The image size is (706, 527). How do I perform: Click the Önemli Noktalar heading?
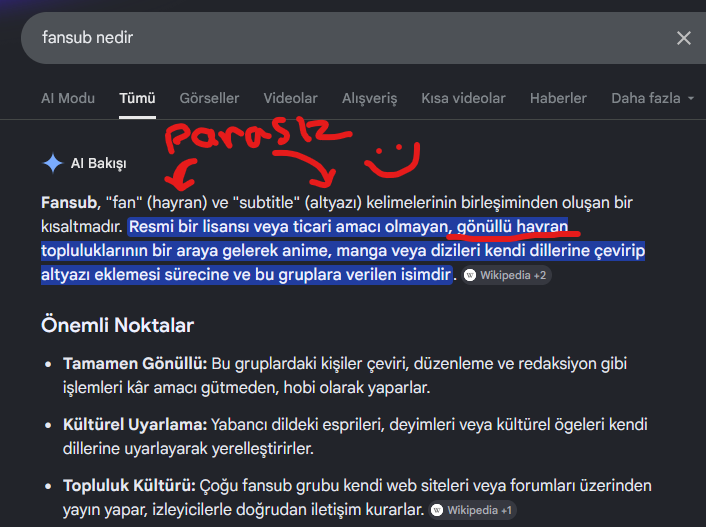click(118, 325)
